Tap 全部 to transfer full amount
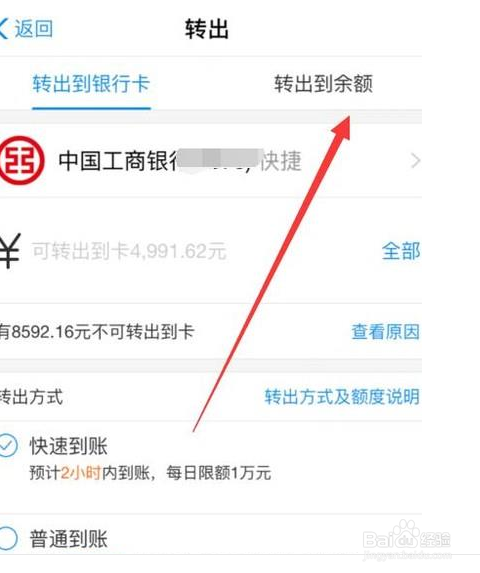Screen dimensions: 480x573 click(x=401, y=251)
